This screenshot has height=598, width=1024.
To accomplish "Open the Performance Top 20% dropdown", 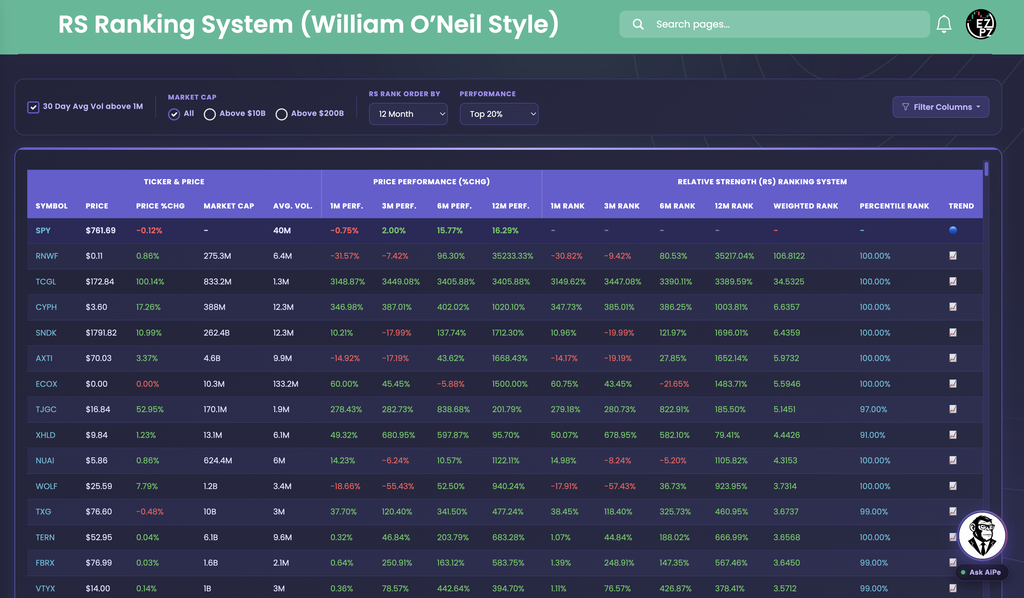I will coord(499,114).
